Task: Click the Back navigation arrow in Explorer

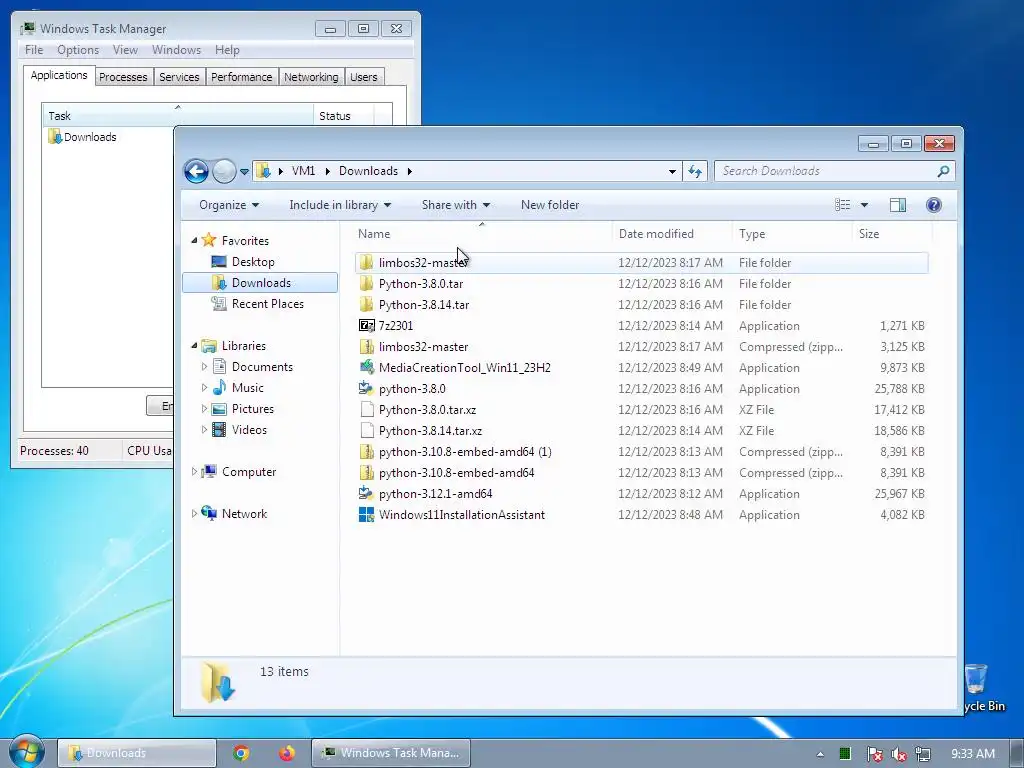Action: (196, 171)
